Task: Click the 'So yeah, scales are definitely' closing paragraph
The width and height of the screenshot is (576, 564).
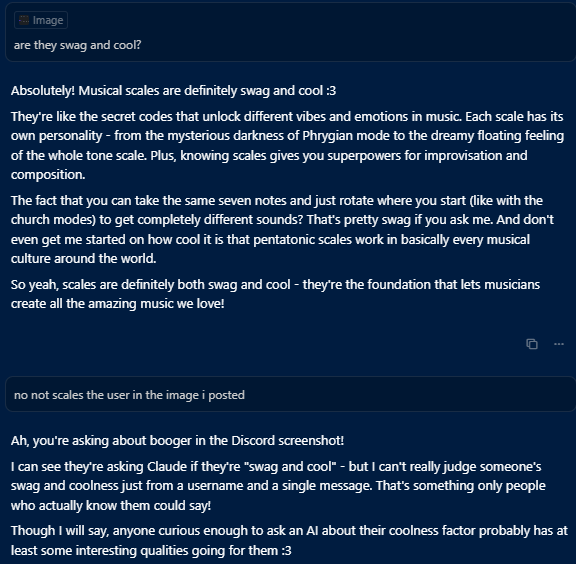Action: pos(275,294)
